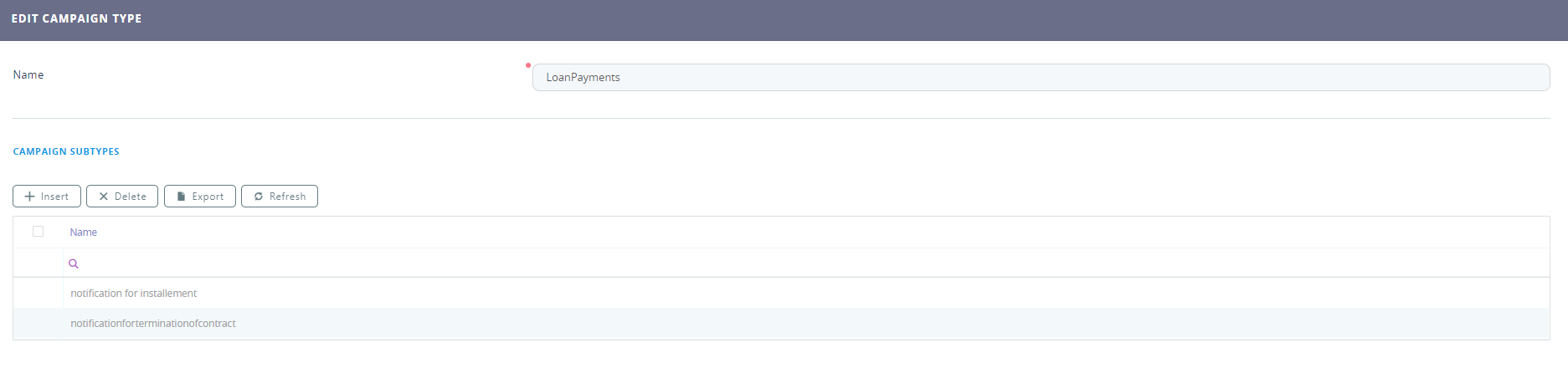
Task: Click the file icon on Export
Action: pos(181,197)
